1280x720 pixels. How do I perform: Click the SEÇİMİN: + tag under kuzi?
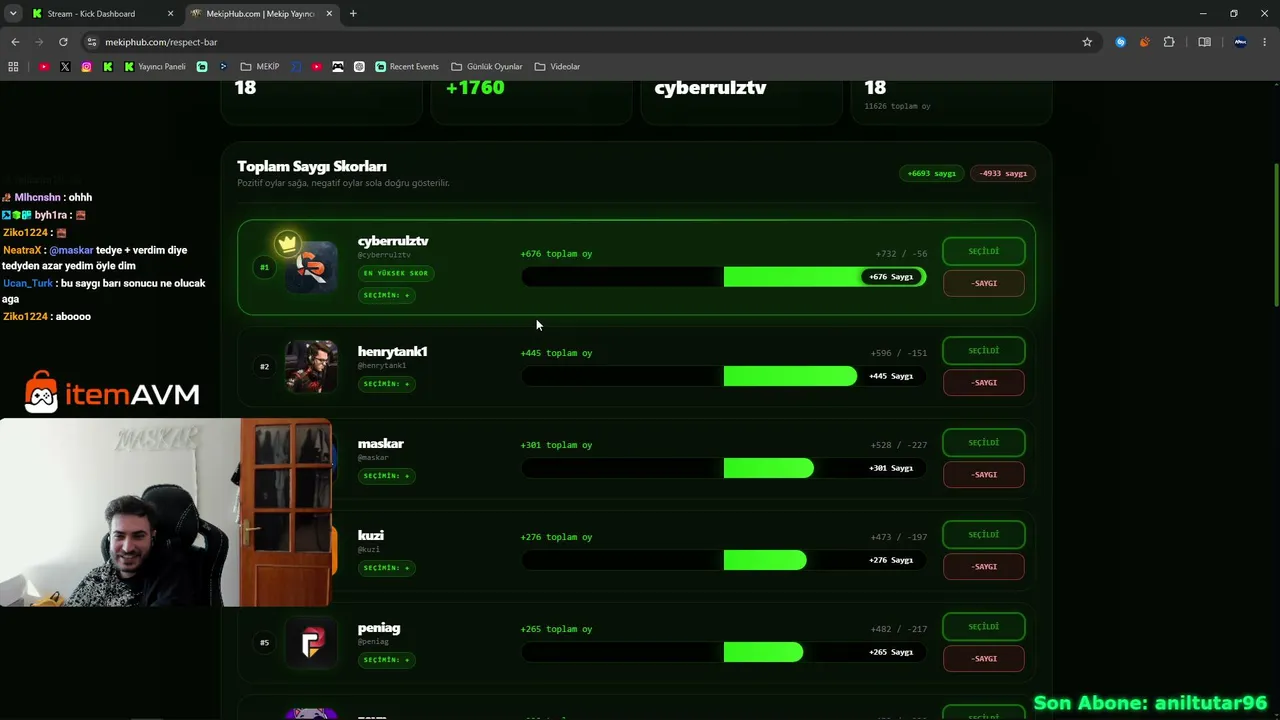387,568
